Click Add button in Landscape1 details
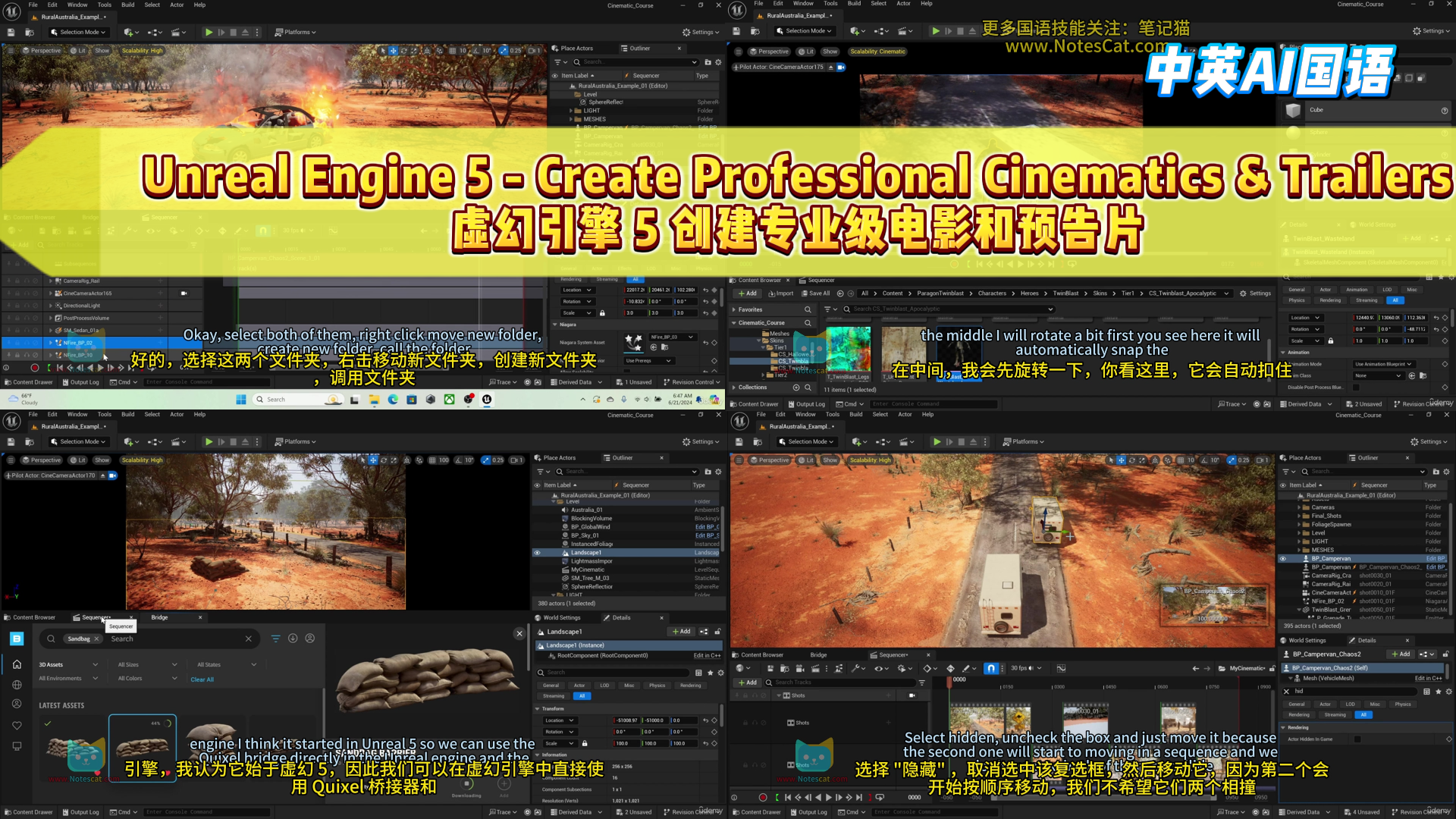This screenshot has height=819, width=1456. [681, 632]
